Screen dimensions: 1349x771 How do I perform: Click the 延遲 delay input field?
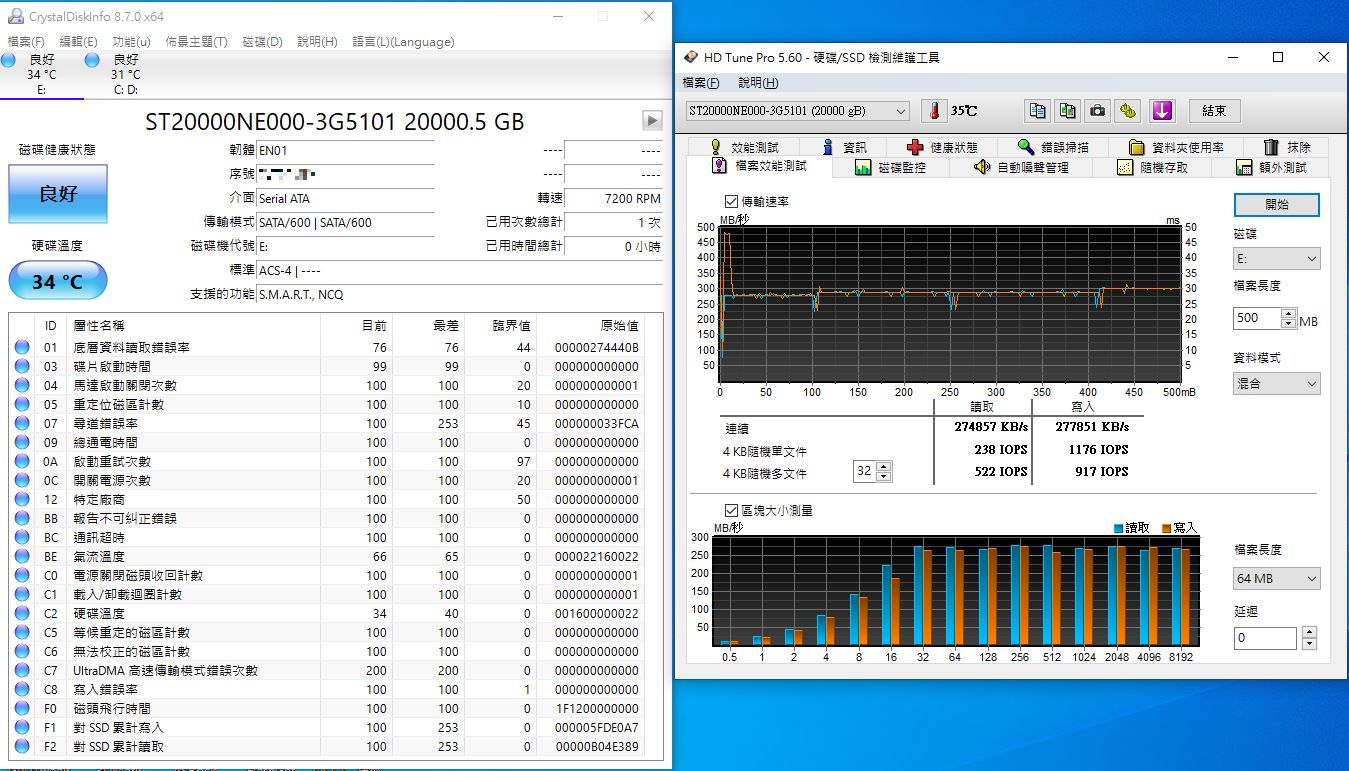[1266, 637]
